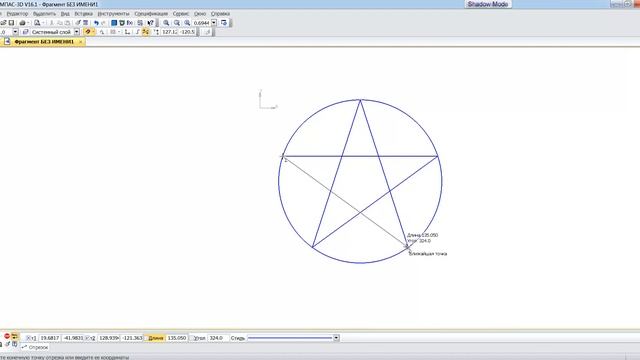Click the cursor Y coordinate field -120.5

(187, 32)
